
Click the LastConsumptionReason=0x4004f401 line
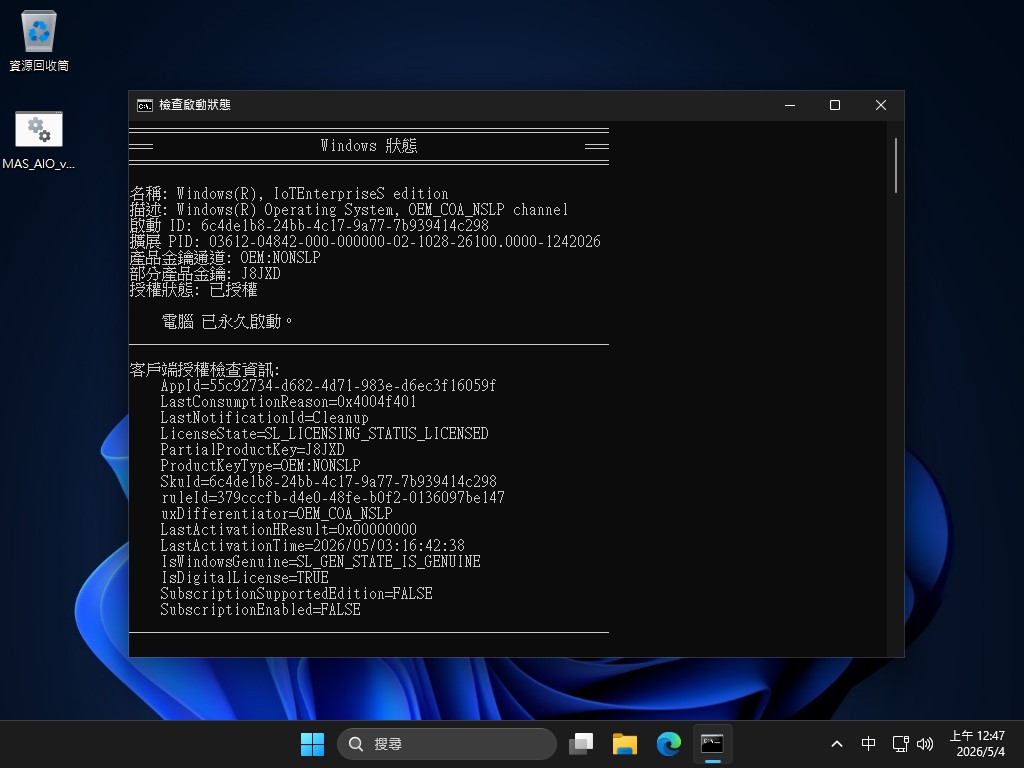click(x=289, y=402)
